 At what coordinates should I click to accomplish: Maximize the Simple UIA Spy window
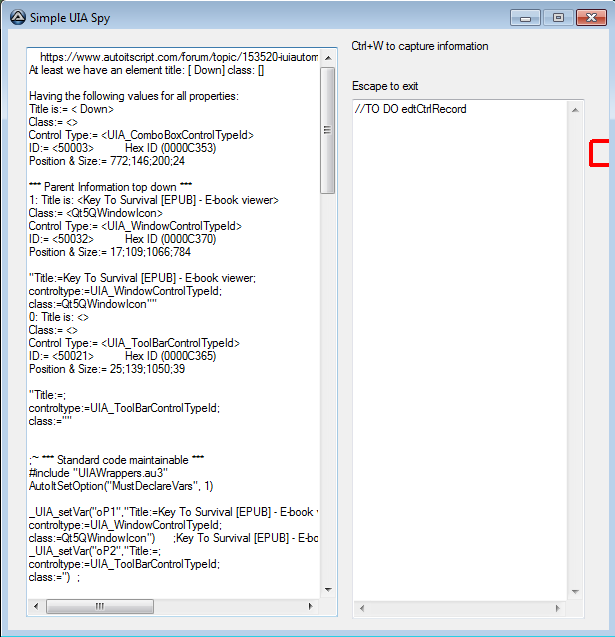point(558,18)
